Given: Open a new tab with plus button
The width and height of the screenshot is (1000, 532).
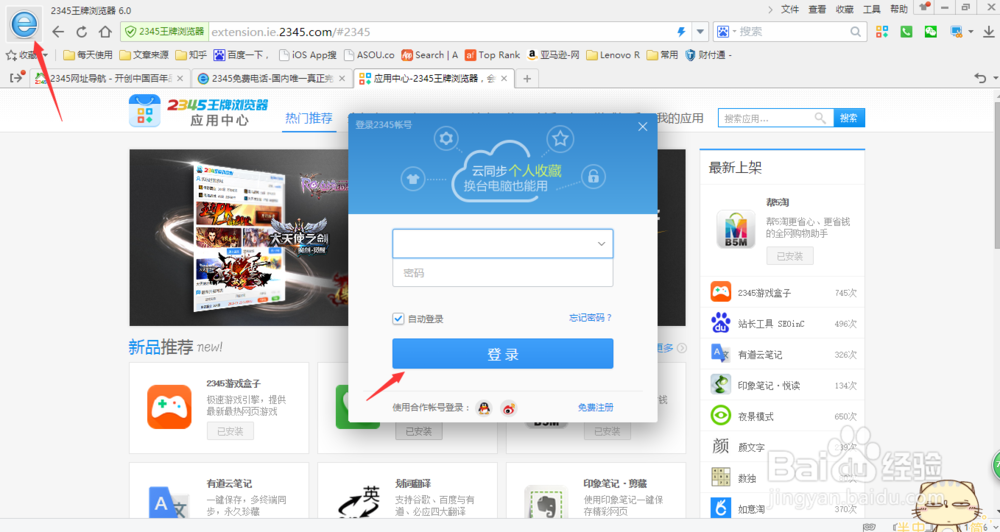Looking at the screenshot, I should tap(527, 78).
